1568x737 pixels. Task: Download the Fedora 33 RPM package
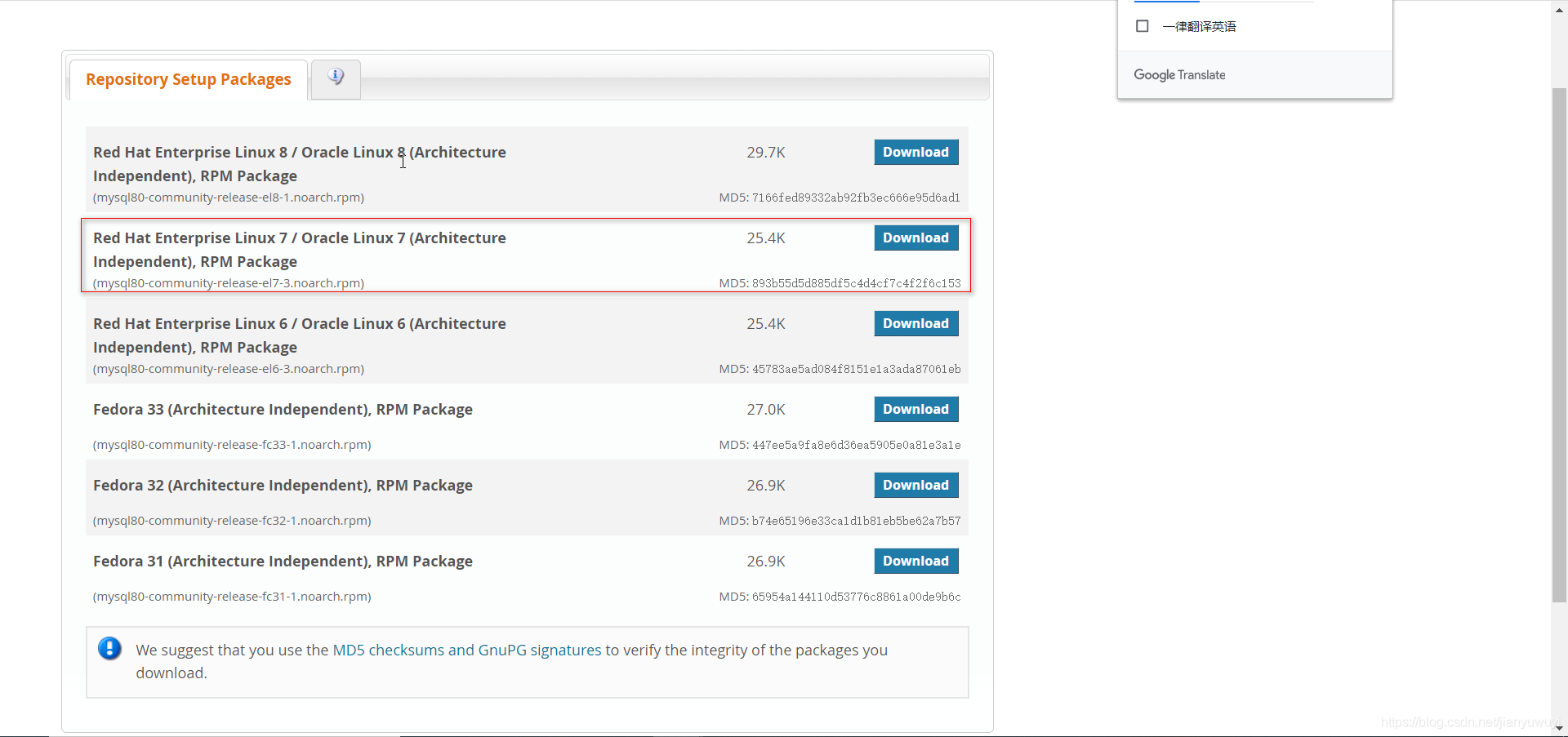click(x=916, y=409)
